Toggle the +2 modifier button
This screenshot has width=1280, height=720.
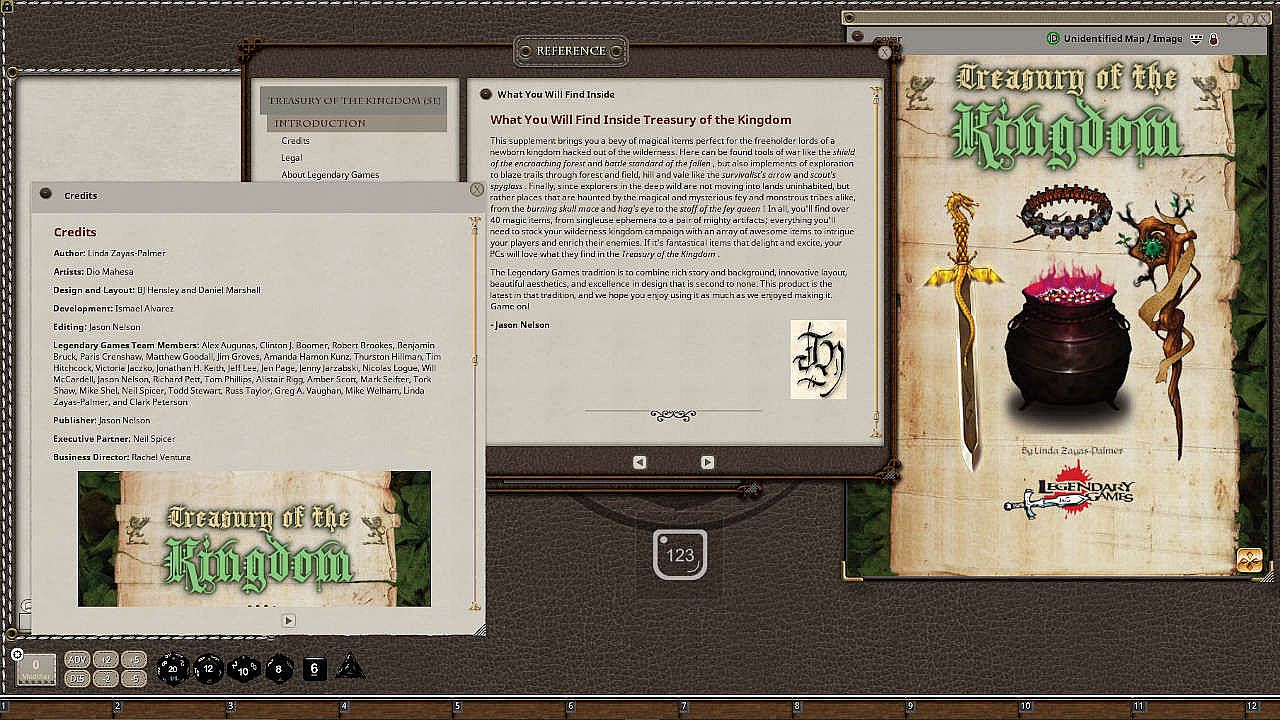coord(108,659)
